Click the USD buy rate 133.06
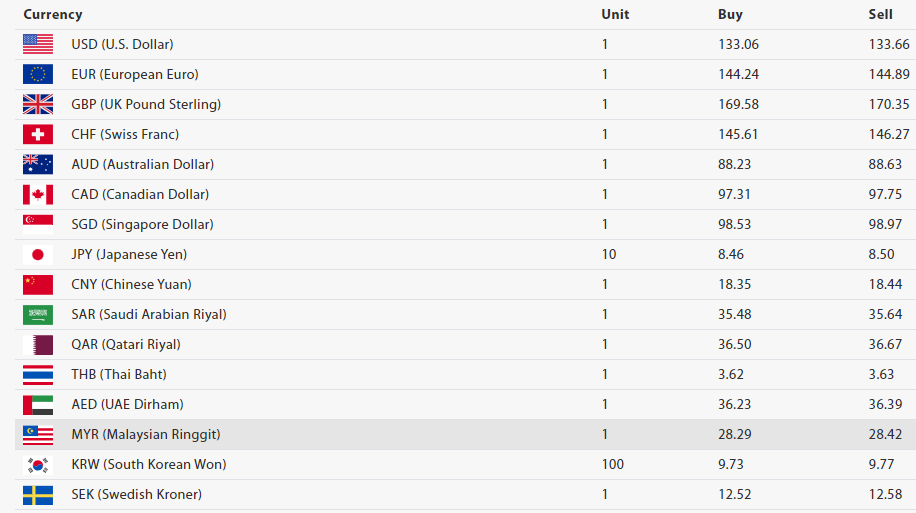This screenshot has height=513, width=916. tap(738, 44)
